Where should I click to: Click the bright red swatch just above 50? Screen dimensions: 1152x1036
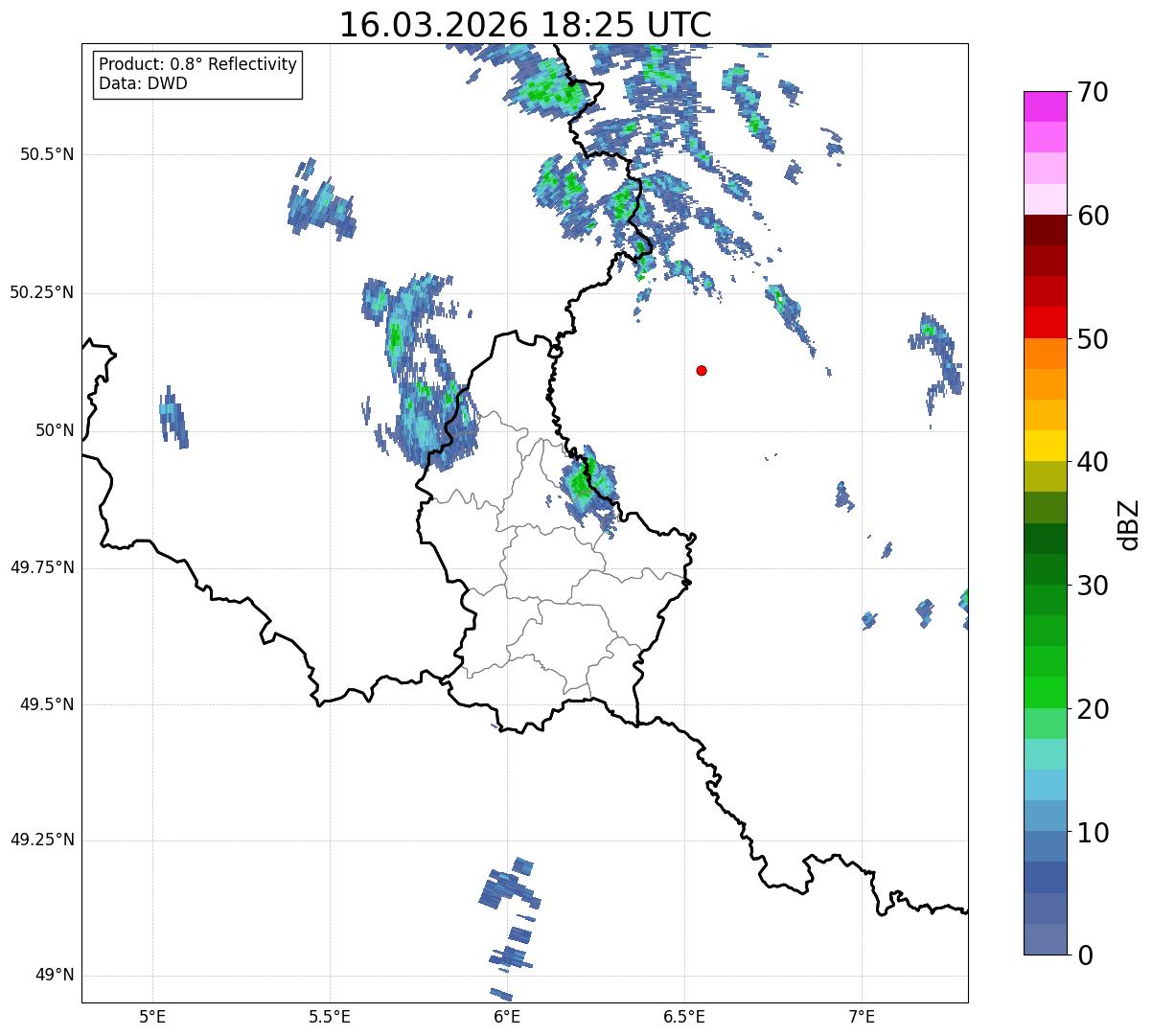[x=1046, y=323]
